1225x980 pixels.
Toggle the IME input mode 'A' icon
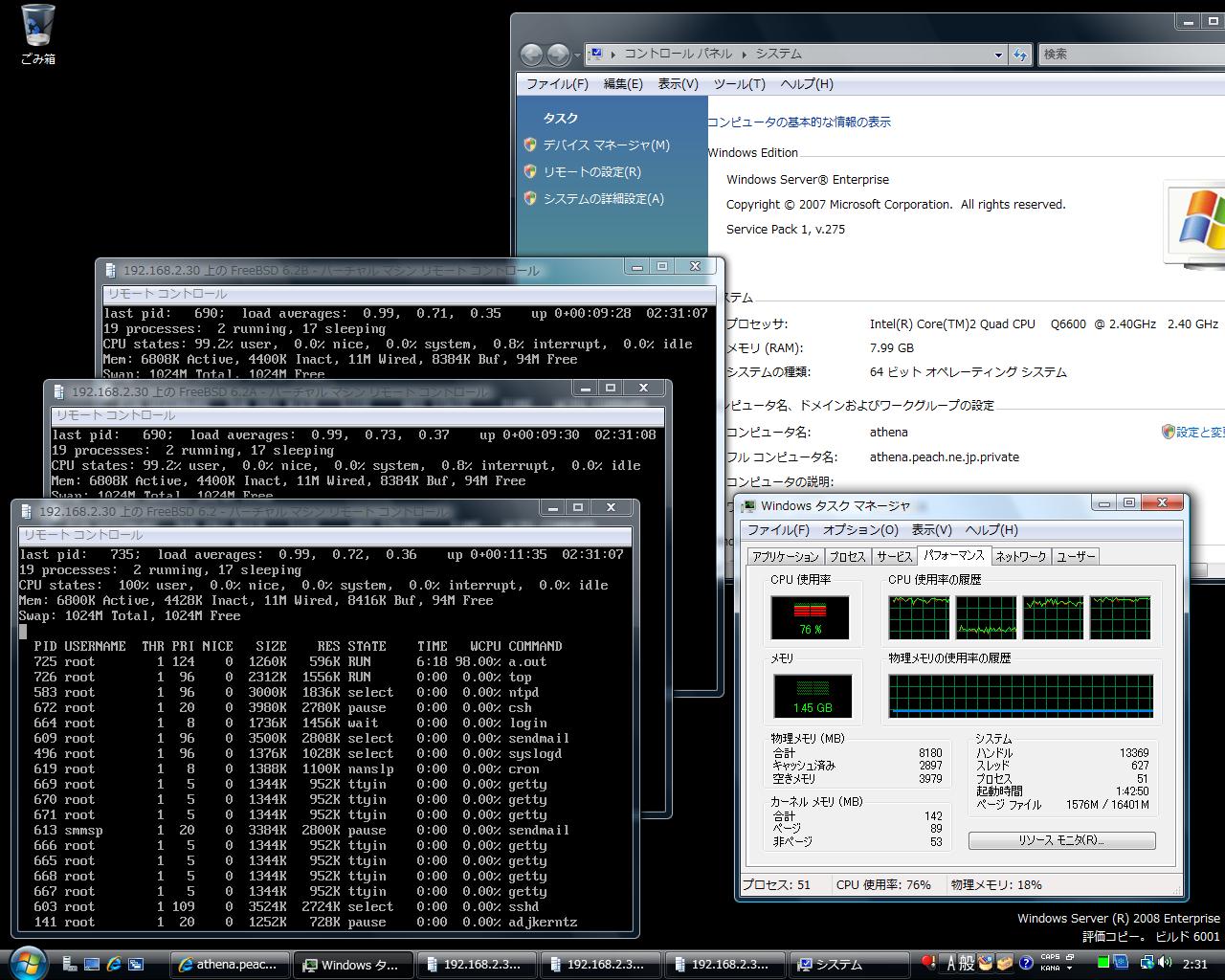click(x=951, y=963)
